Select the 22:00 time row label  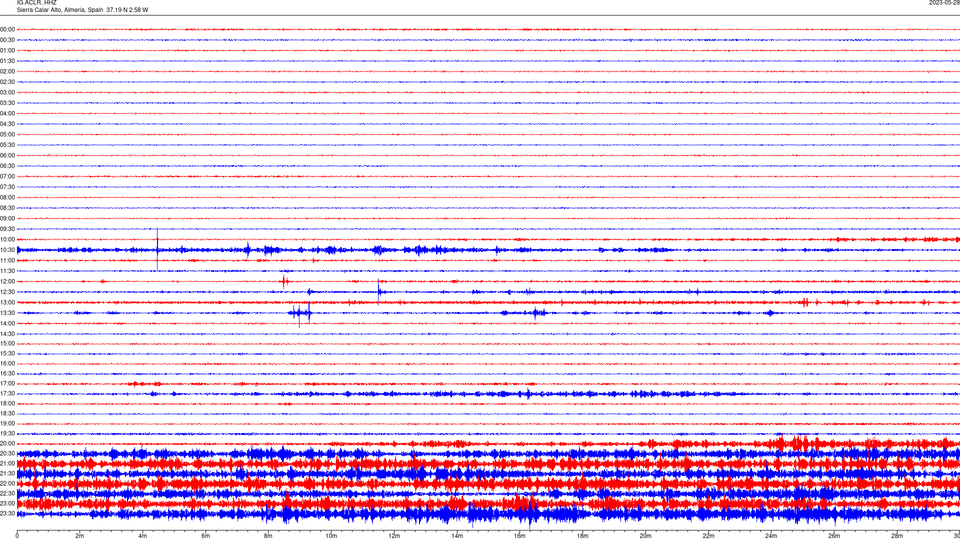tap(7, 484)
